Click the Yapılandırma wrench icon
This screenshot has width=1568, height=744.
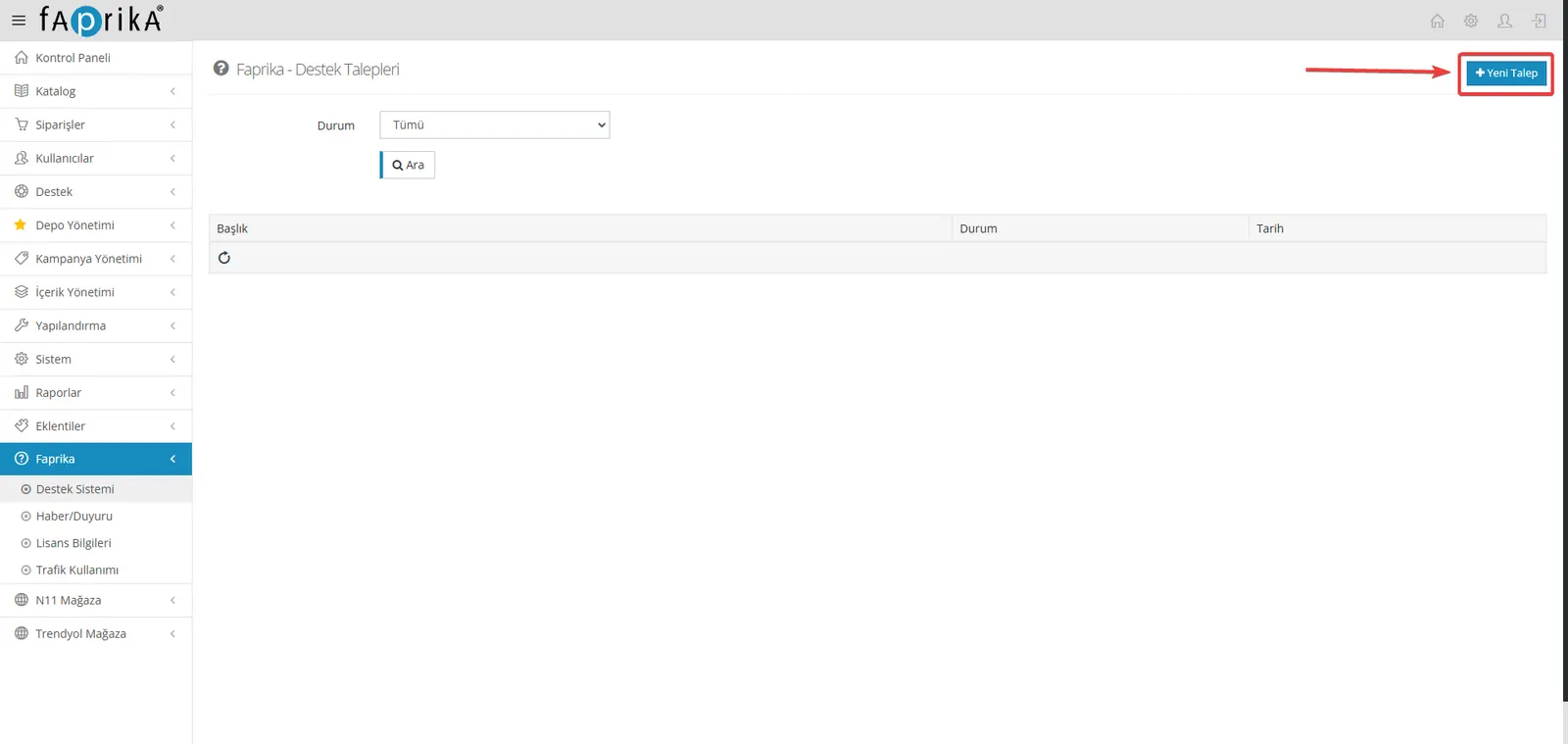point(22,324)
